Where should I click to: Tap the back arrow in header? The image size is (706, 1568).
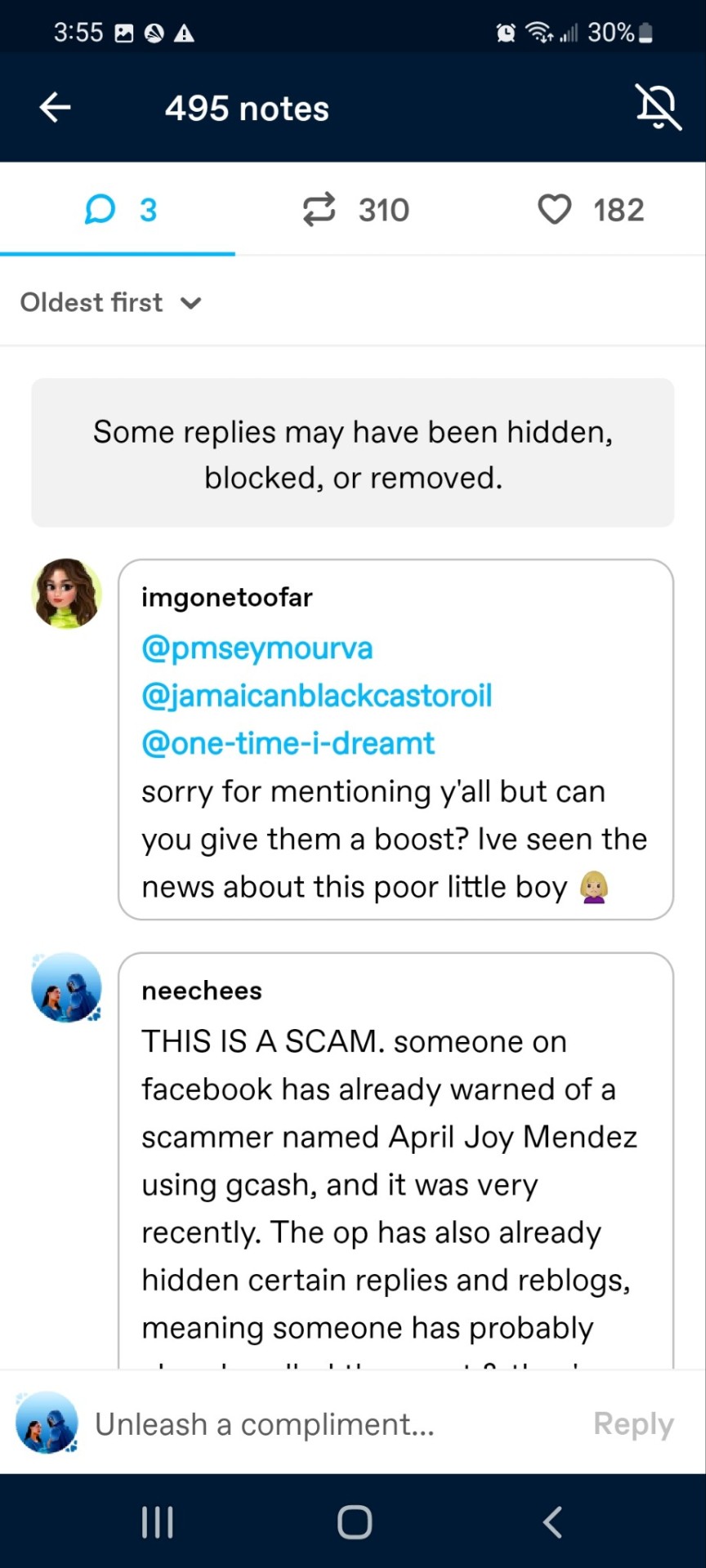coord(56,107)
